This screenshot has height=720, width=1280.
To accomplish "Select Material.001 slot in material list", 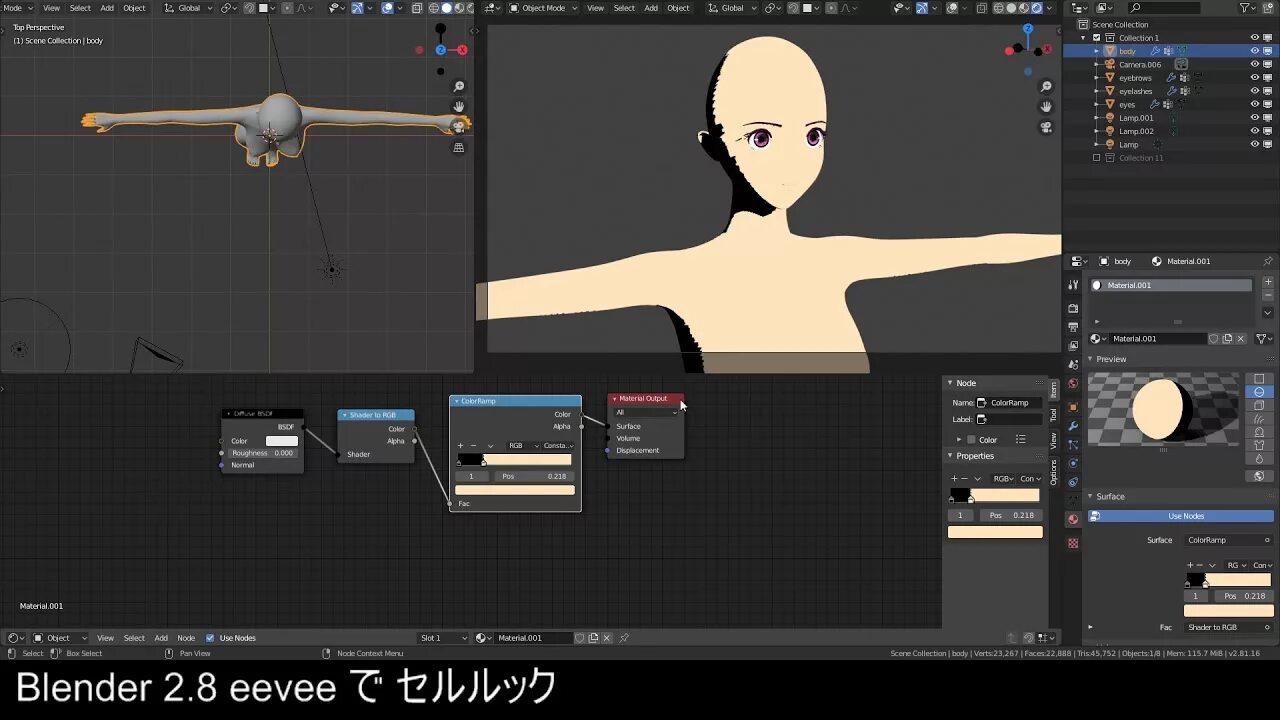I will [1170, 285].
